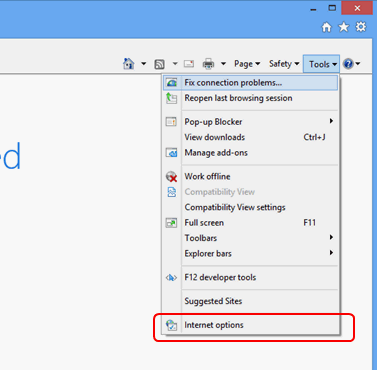Click the Print icon

coord(208,63)
